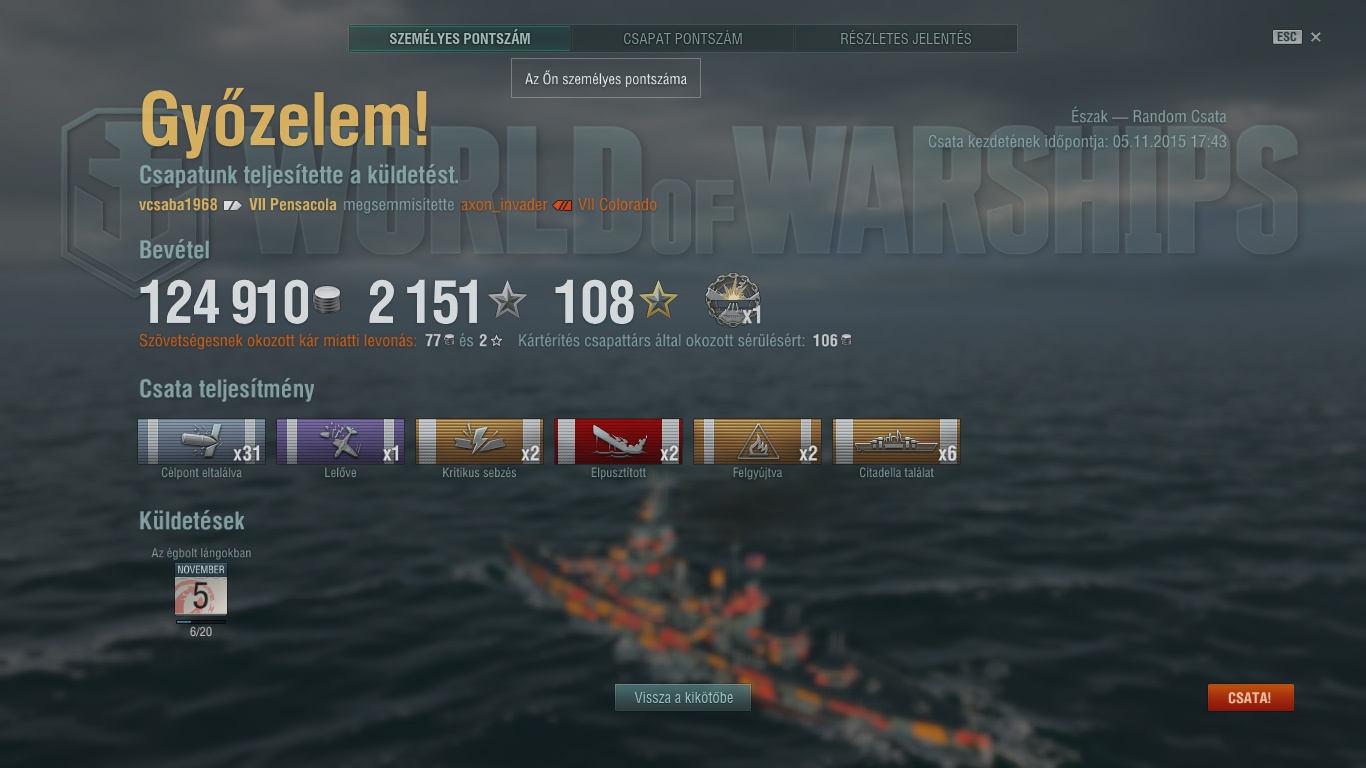Screen dimensions: 1366x768
Task: Open the Személyes pontszám tab
Action: pyautogui.click(x=460, y=39)
